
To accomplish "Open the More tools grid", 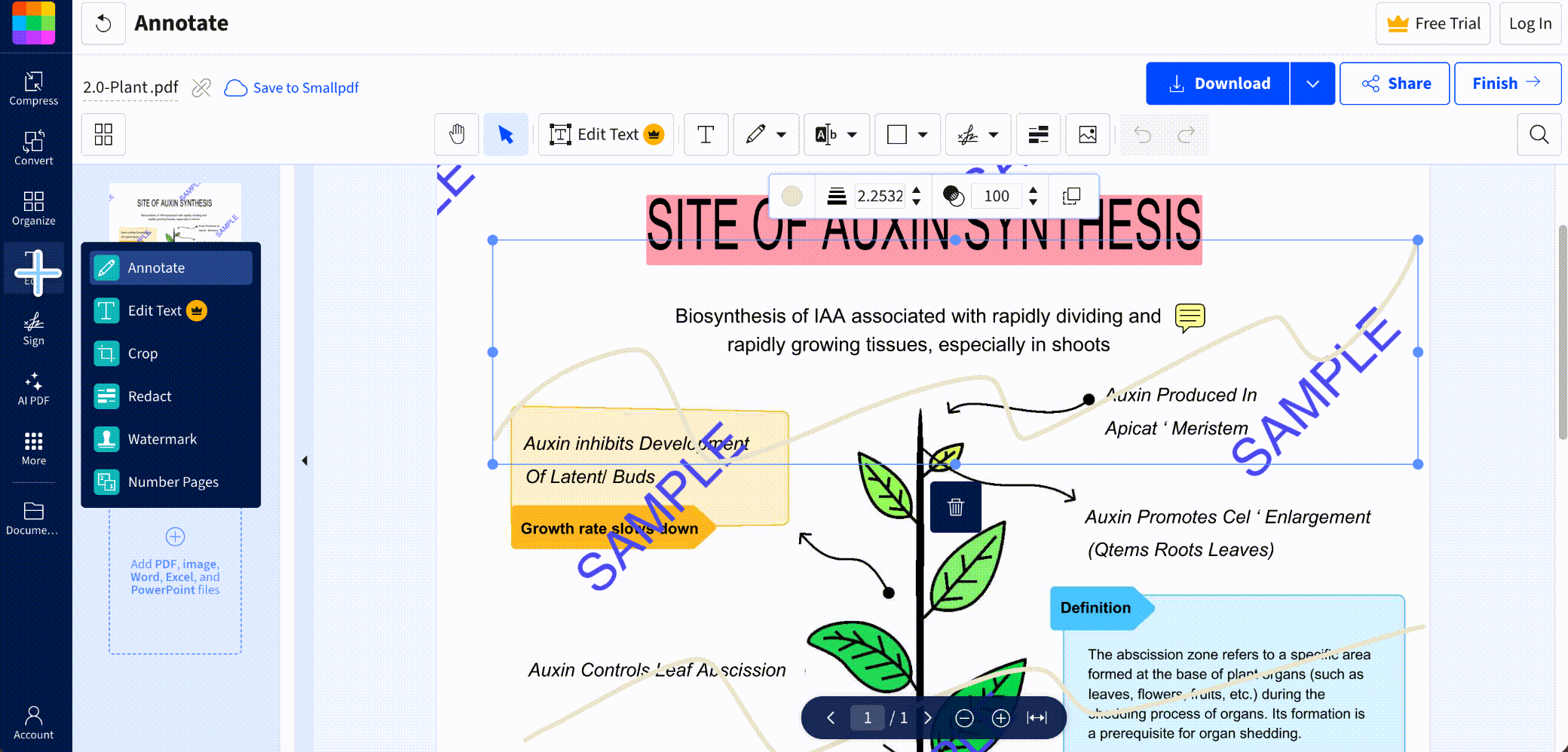I will [x=34, y=448].
